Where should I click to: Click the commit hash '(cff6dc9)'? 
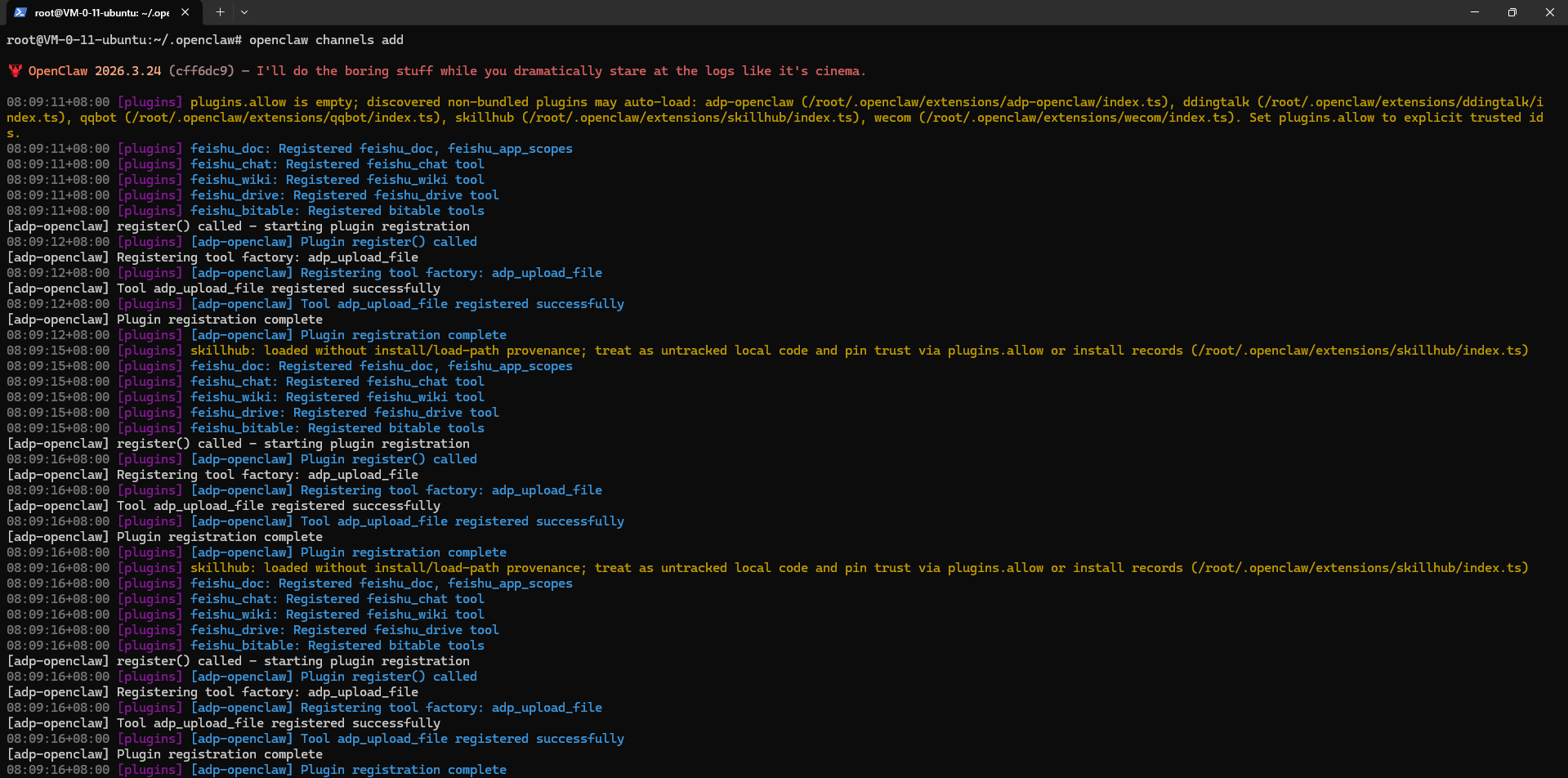pos(202,71)
